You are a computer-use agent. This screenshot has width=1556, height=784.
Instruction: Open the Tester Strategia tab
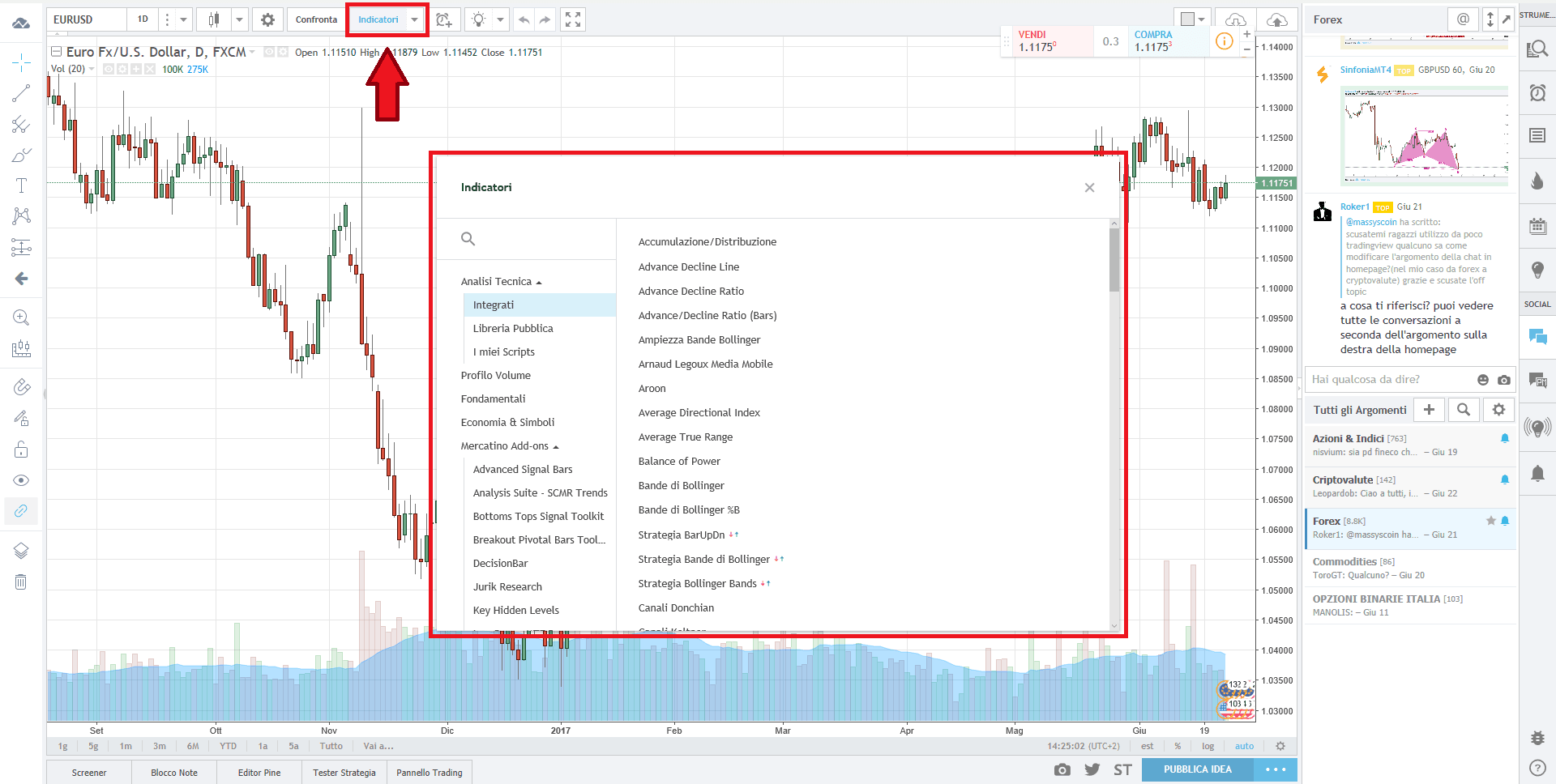click(344, 773)
